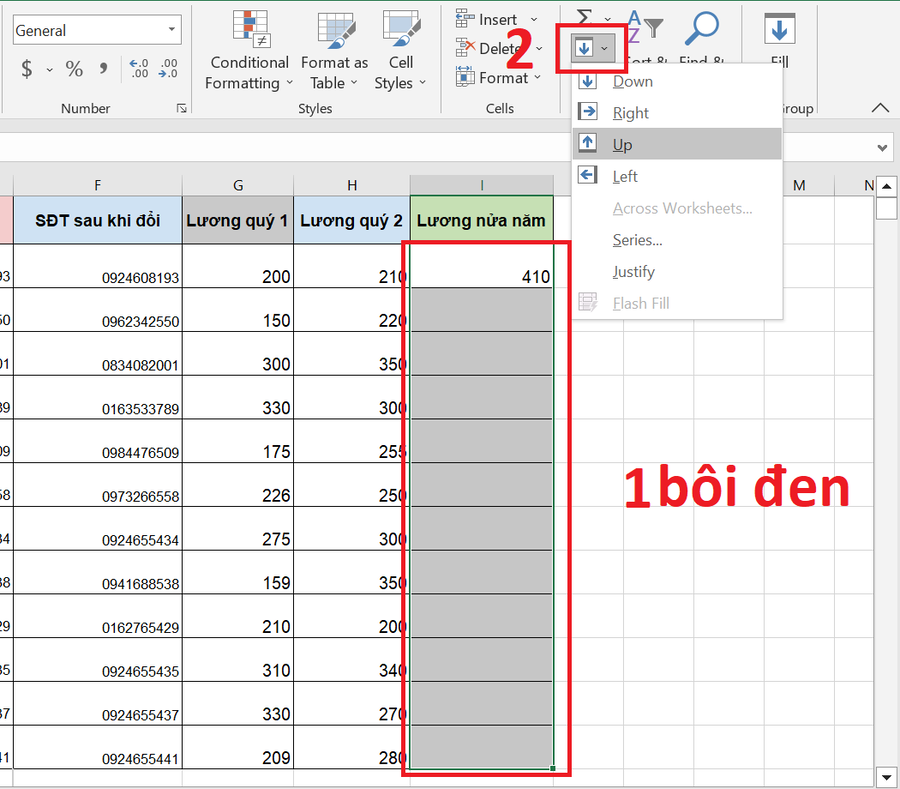Image resolution: width=900 pixels, height=789 pixels.
Task: Expand the formula bar chevron
Action: [x=882, y=147]
